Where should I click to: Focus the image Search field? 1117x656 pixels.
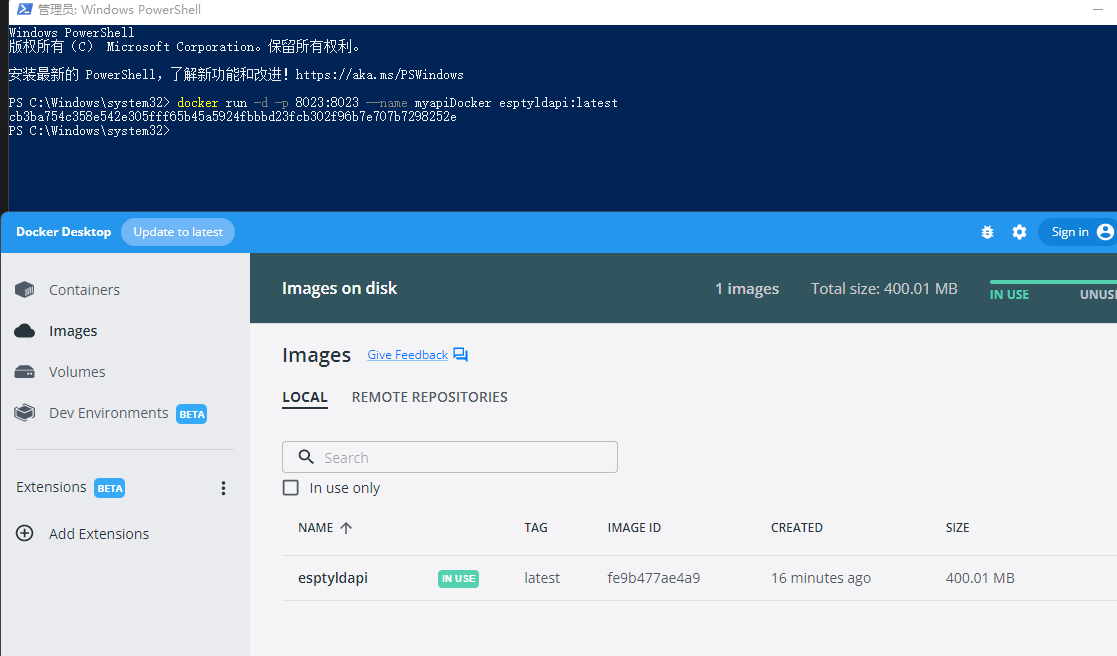[450, 457]
